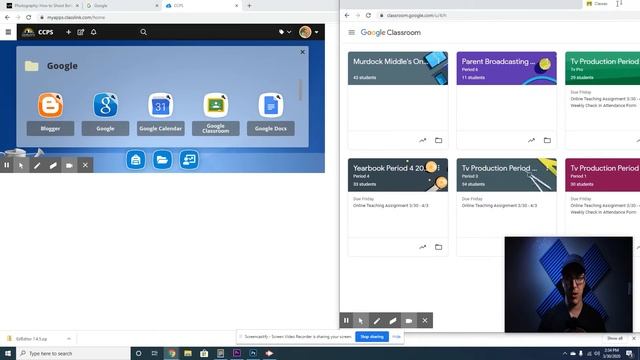Click Hide on the screen sharing notice
The image size is (640, 360).
pyautogui.click(x=396, y=337)
